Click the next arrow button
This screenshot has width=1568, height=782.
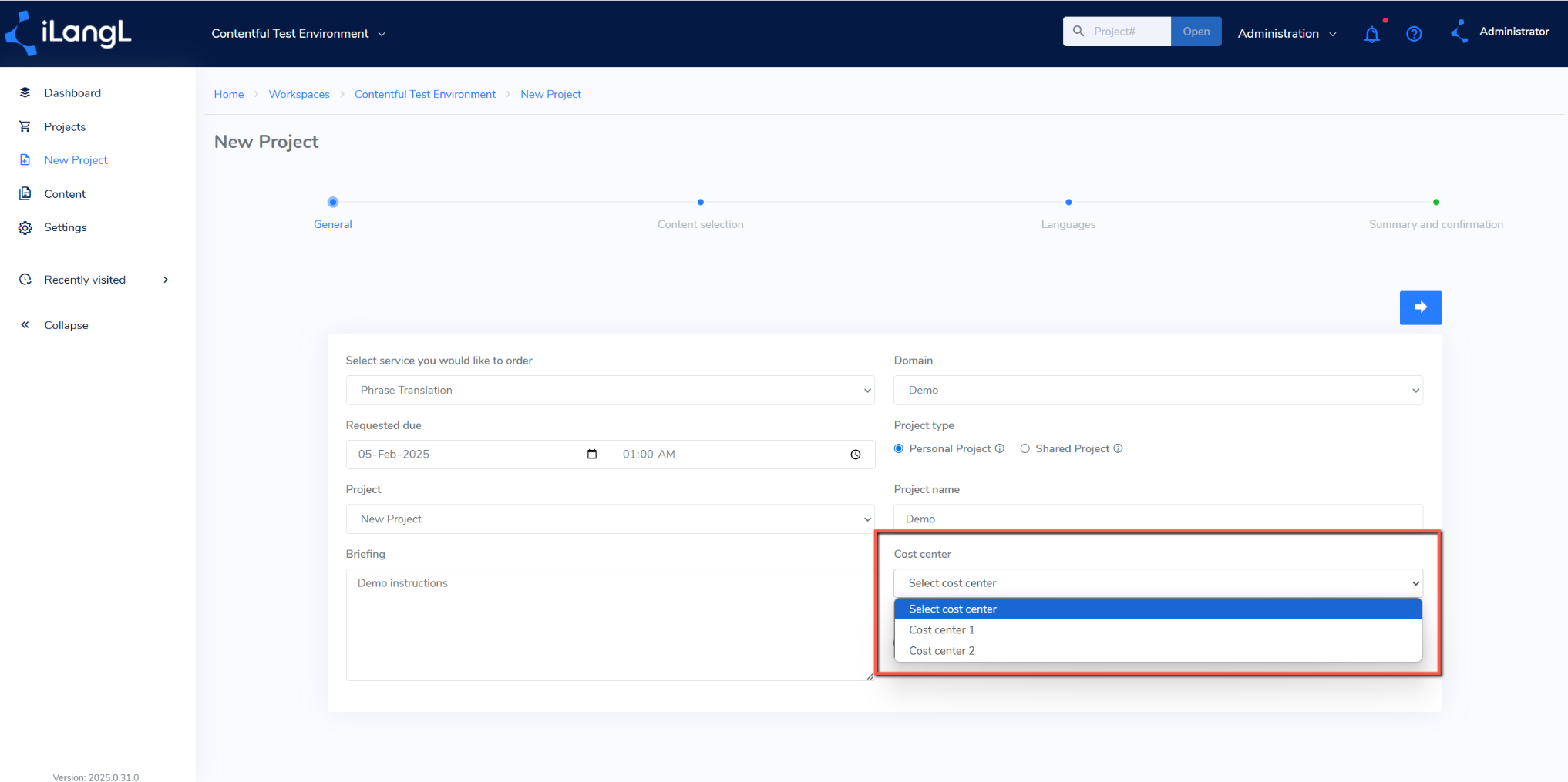1421,307
